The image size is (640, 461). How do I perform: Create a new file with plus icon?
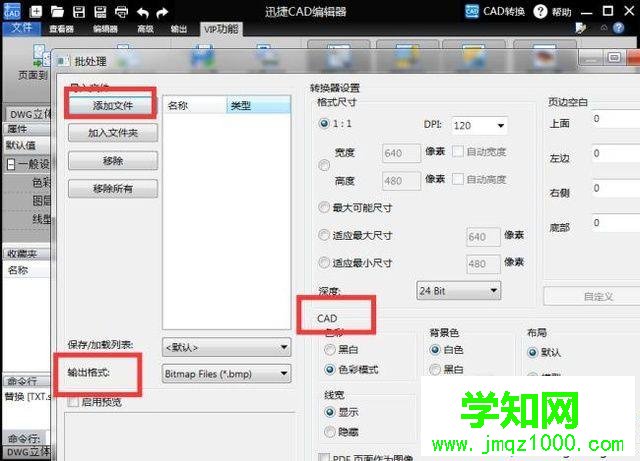pyautogui.click(x=36, y=12)
